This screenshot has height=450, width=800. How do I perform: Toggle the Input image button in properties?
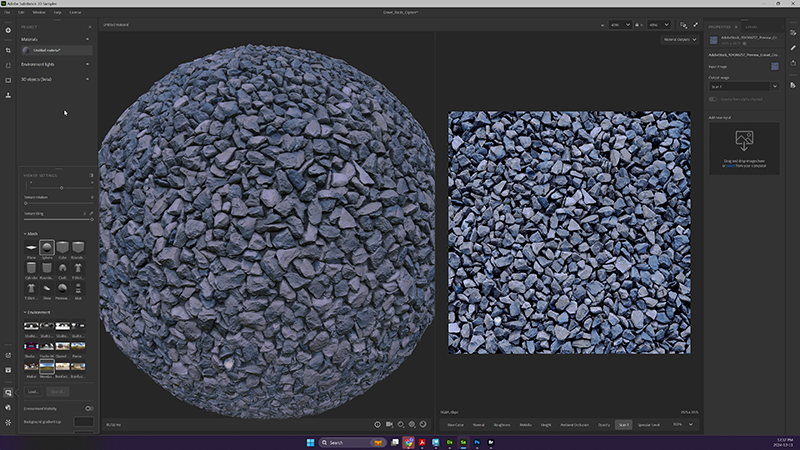point(774,66)
